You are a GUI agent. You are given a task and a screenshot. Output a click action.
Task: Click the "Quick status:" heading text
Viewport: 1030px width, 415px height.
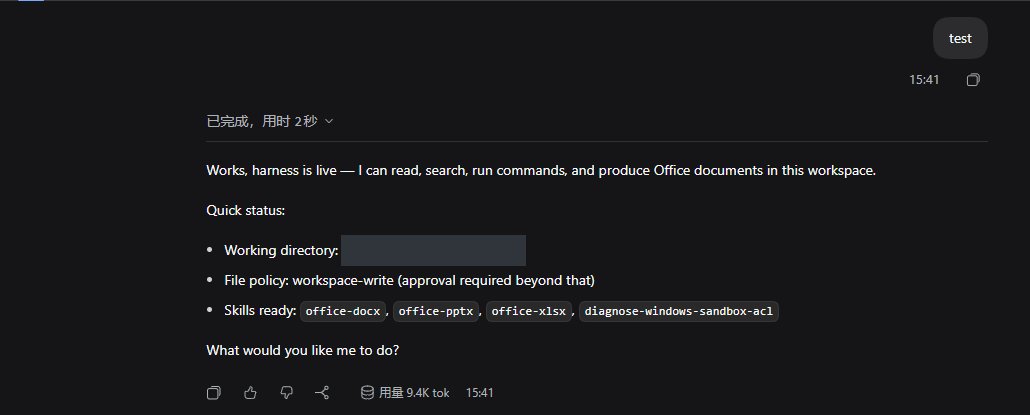tap(246, 211)
